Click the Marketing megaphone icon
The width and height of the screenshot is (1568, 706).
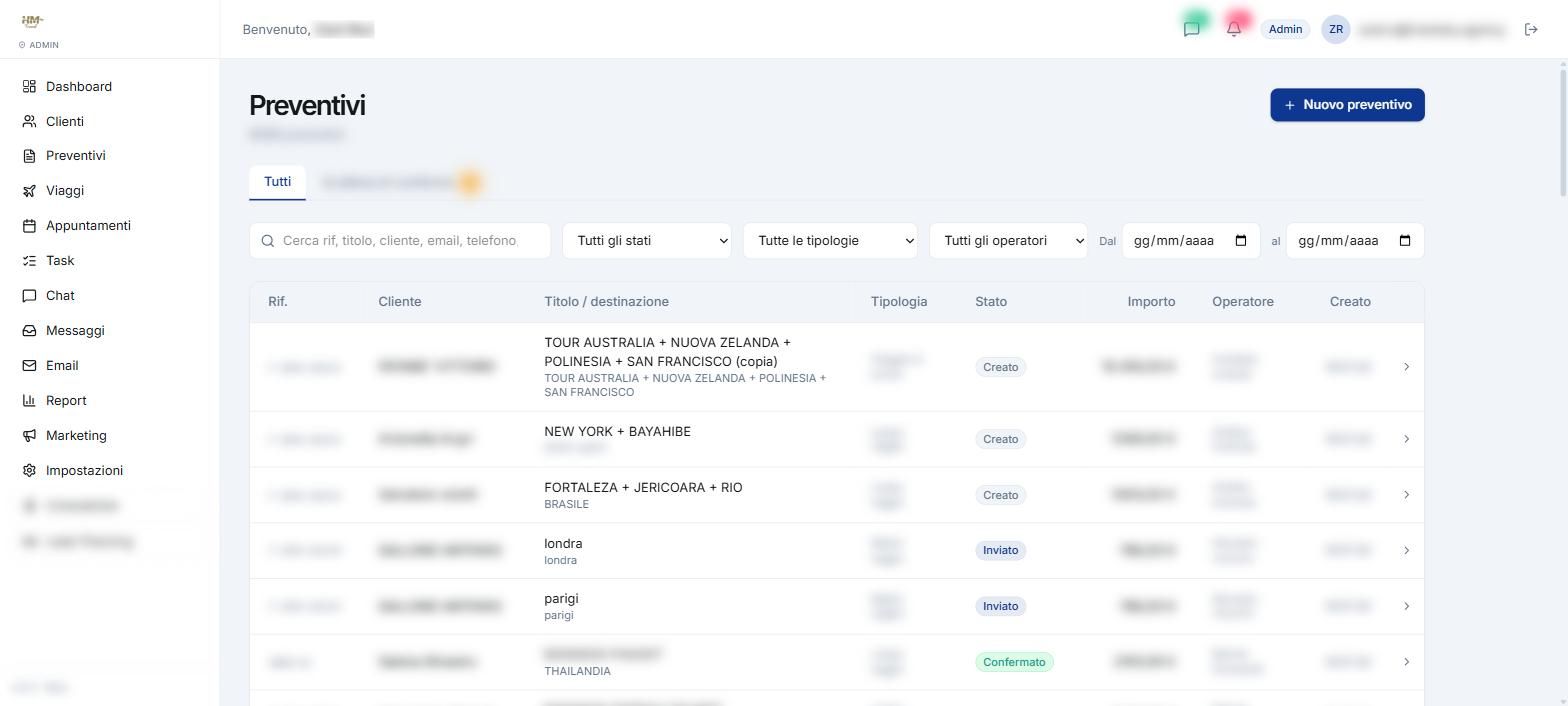pos(29,436)
